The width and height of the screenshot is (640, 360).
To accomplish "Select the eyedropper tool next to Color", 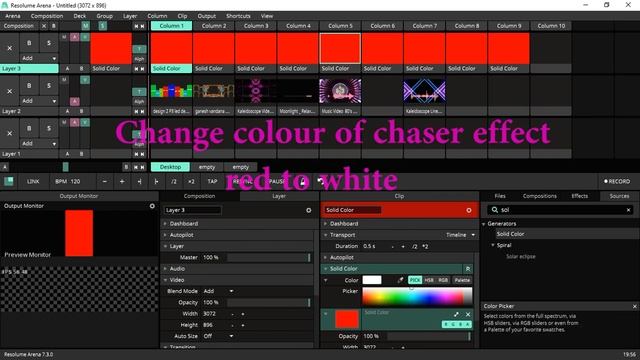I will coord(400,280).
